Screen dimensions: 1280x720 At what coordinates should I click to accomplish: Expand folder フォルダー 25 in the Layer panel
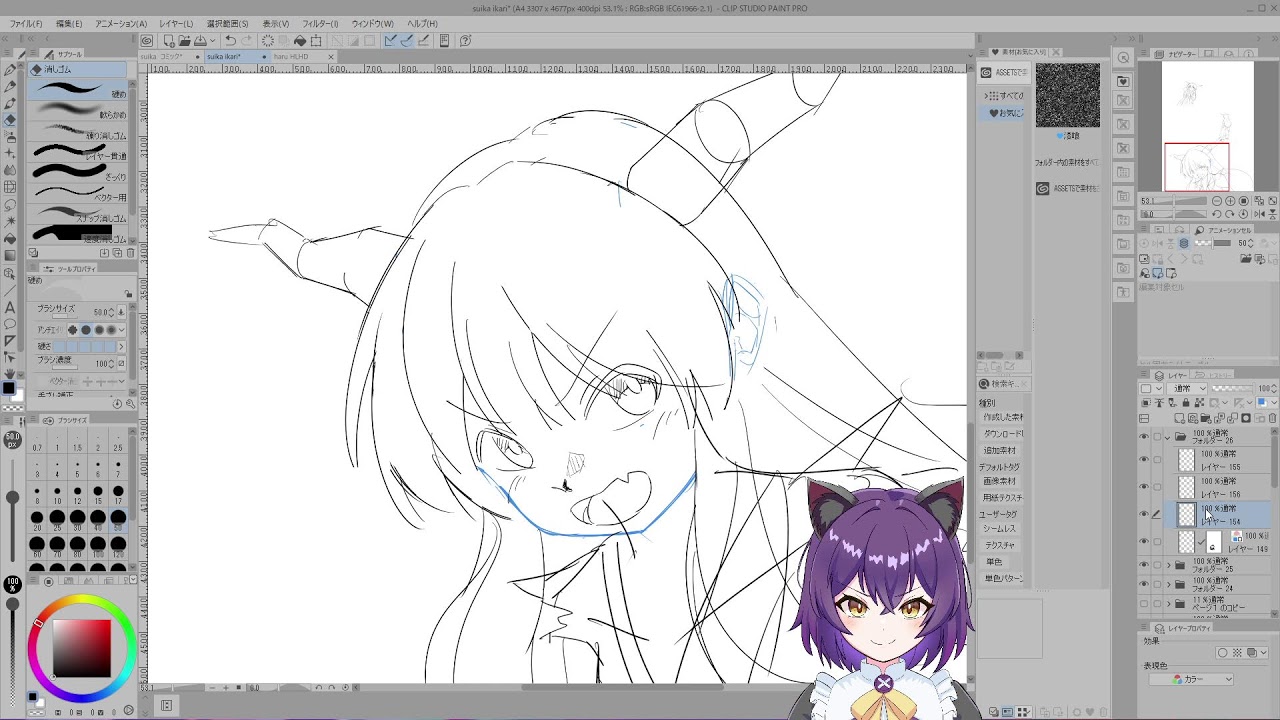1168,565
